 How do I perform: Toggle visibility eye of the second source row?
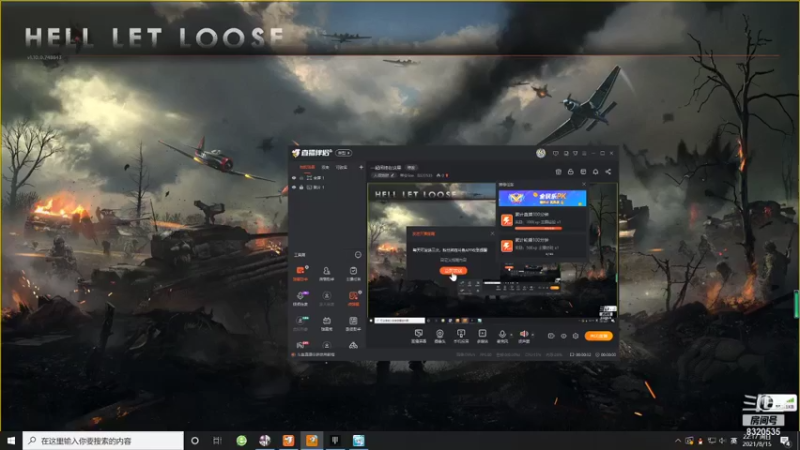click(294, 187)
